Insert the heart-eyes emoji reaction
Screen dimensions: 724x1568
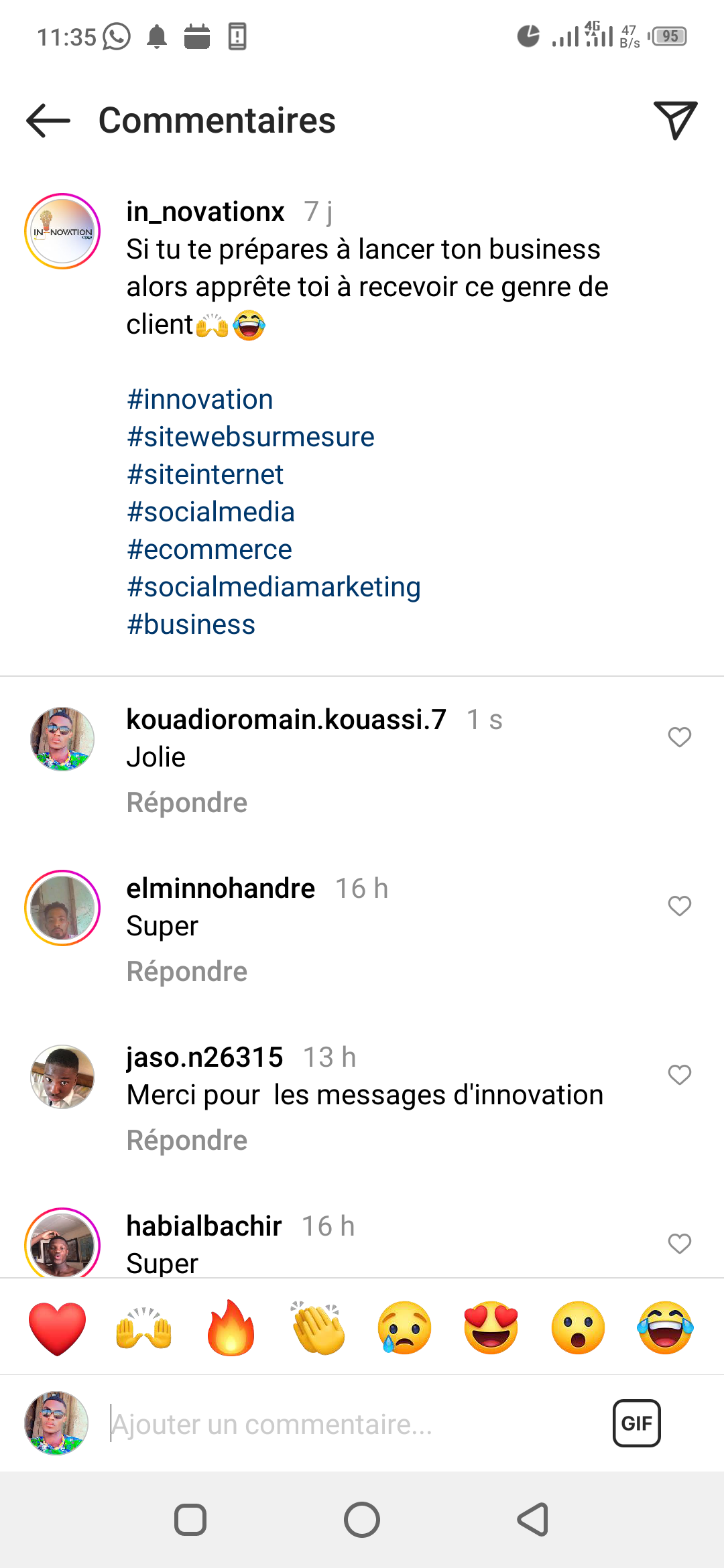[x=491, y=1328]
